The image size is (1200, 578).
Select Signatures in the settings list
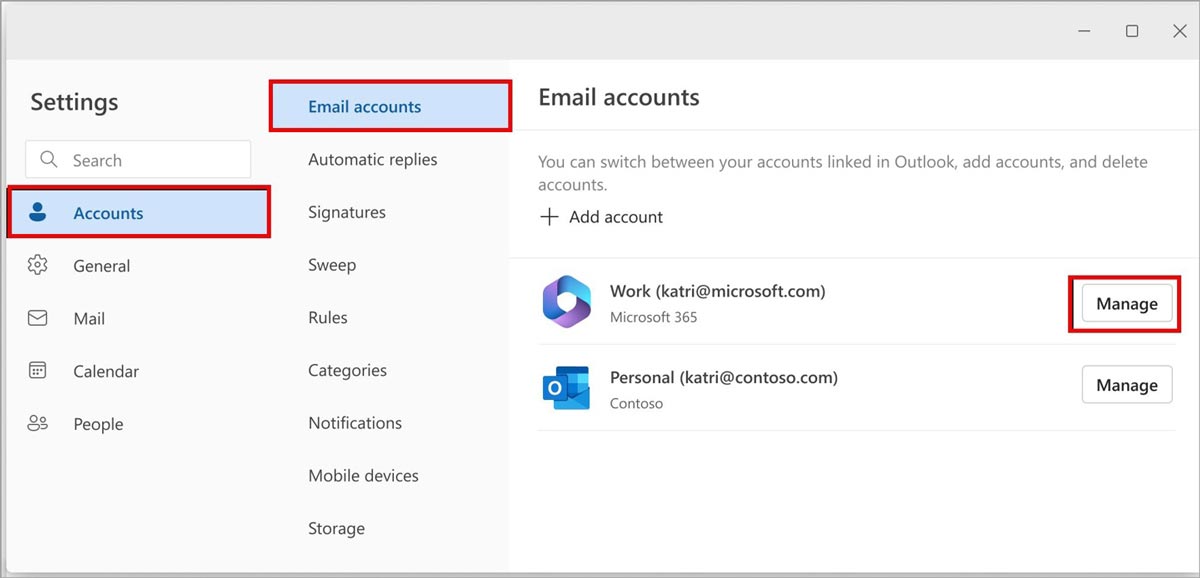coord(347,212)
